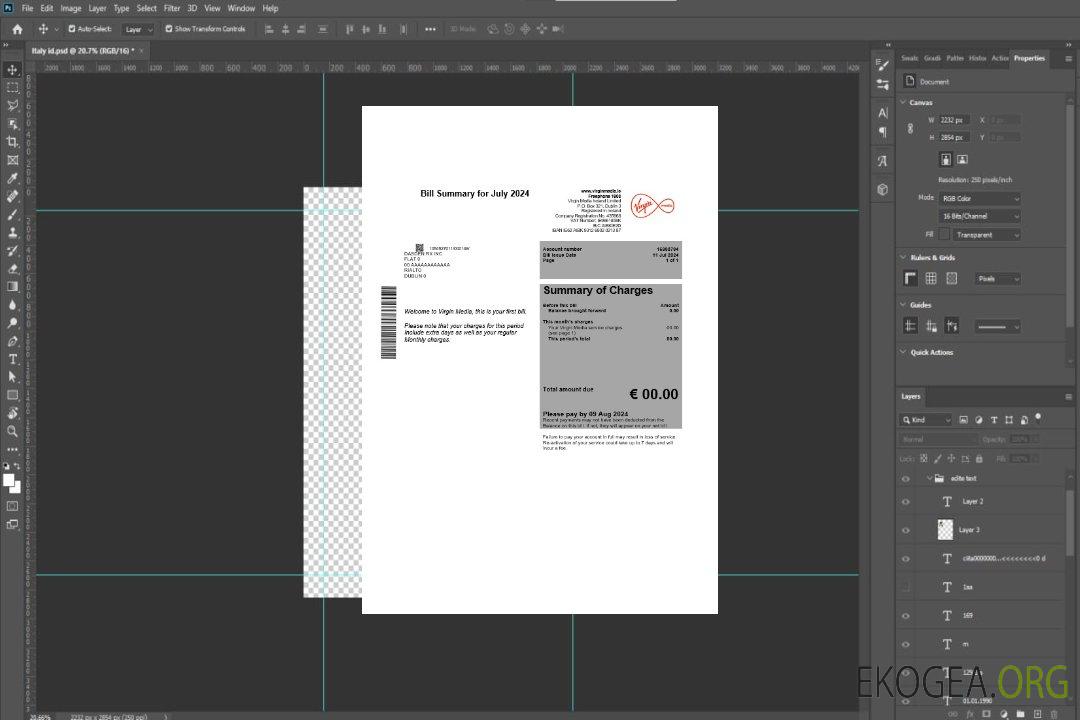Screen dimensions: 1080x720
Task: Click the Home icon in options bar
Action: tap(17, 29)
